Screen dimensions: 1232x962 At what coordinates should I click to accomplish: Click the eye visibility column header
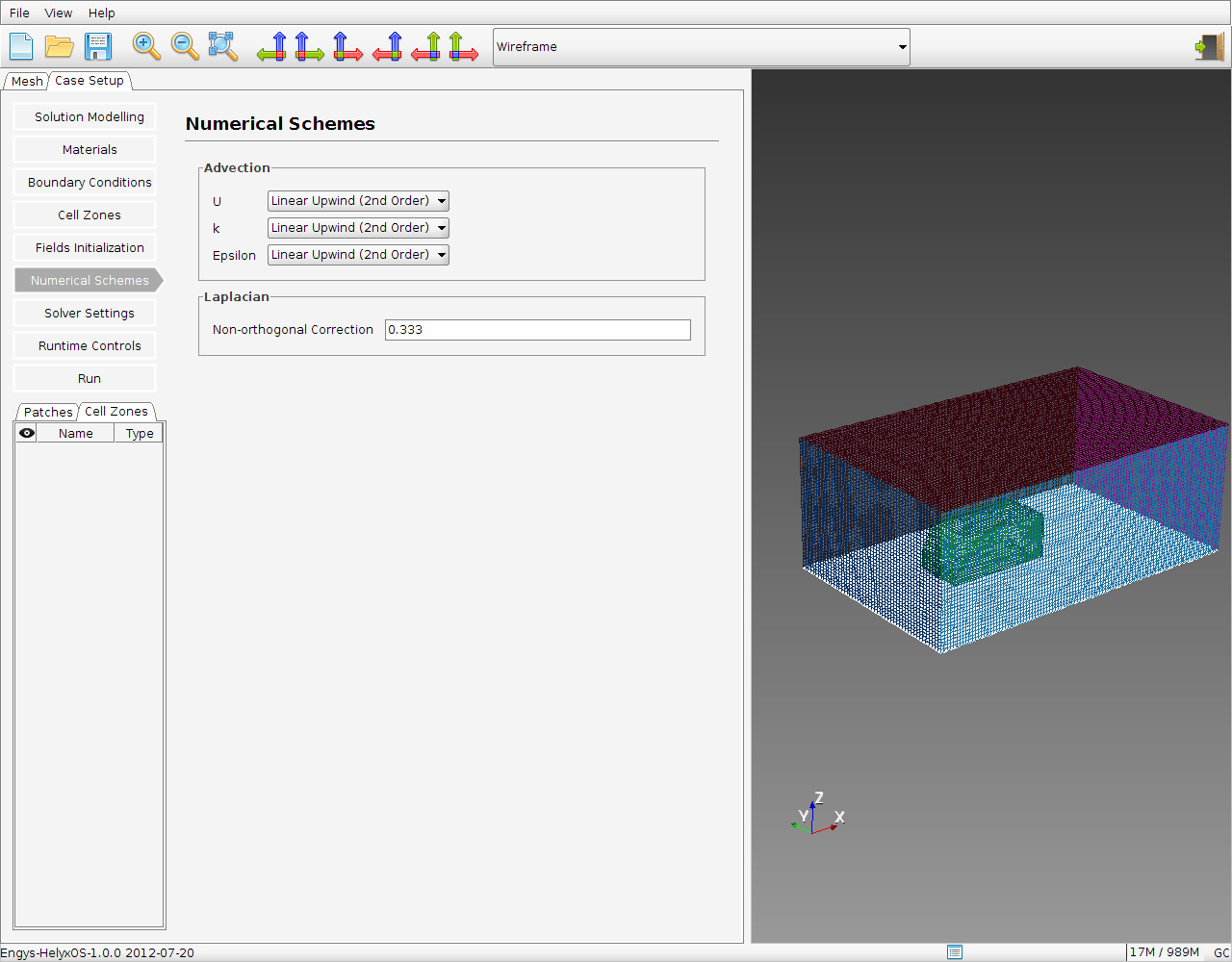27,433
